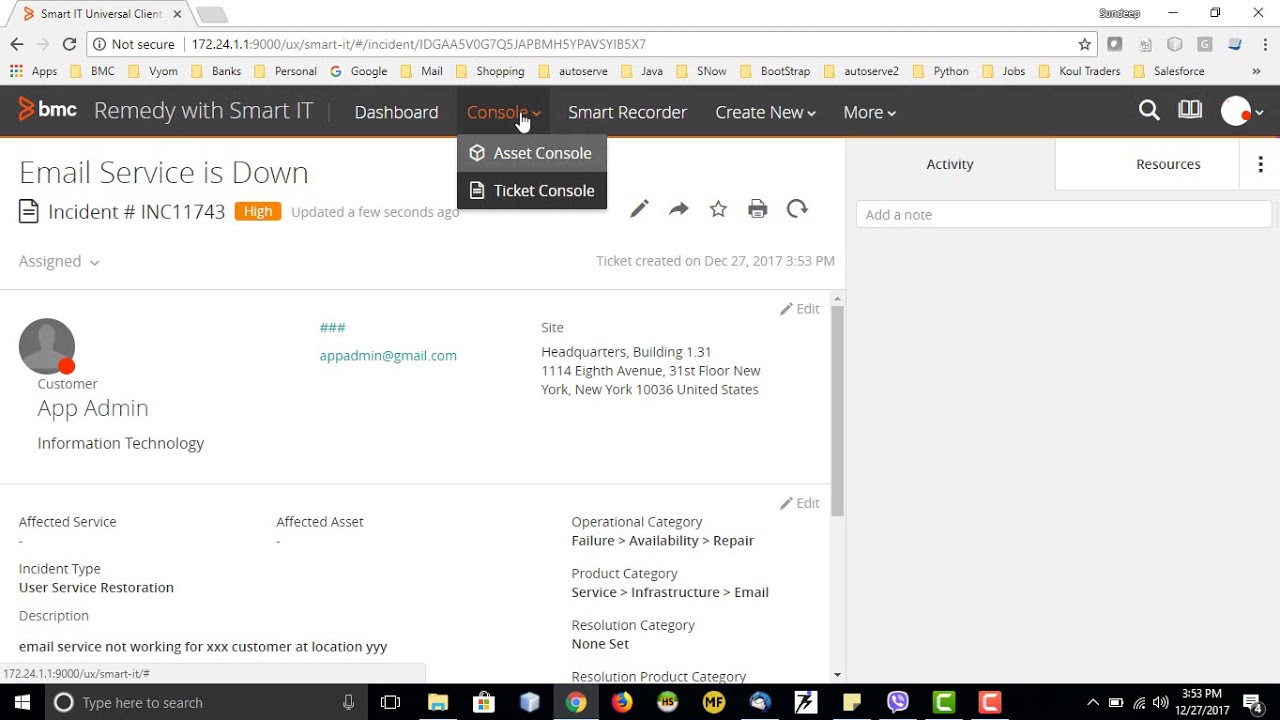Expand the Create New menu
This screenshot has height=720, width=1280.
click(765, 112)
